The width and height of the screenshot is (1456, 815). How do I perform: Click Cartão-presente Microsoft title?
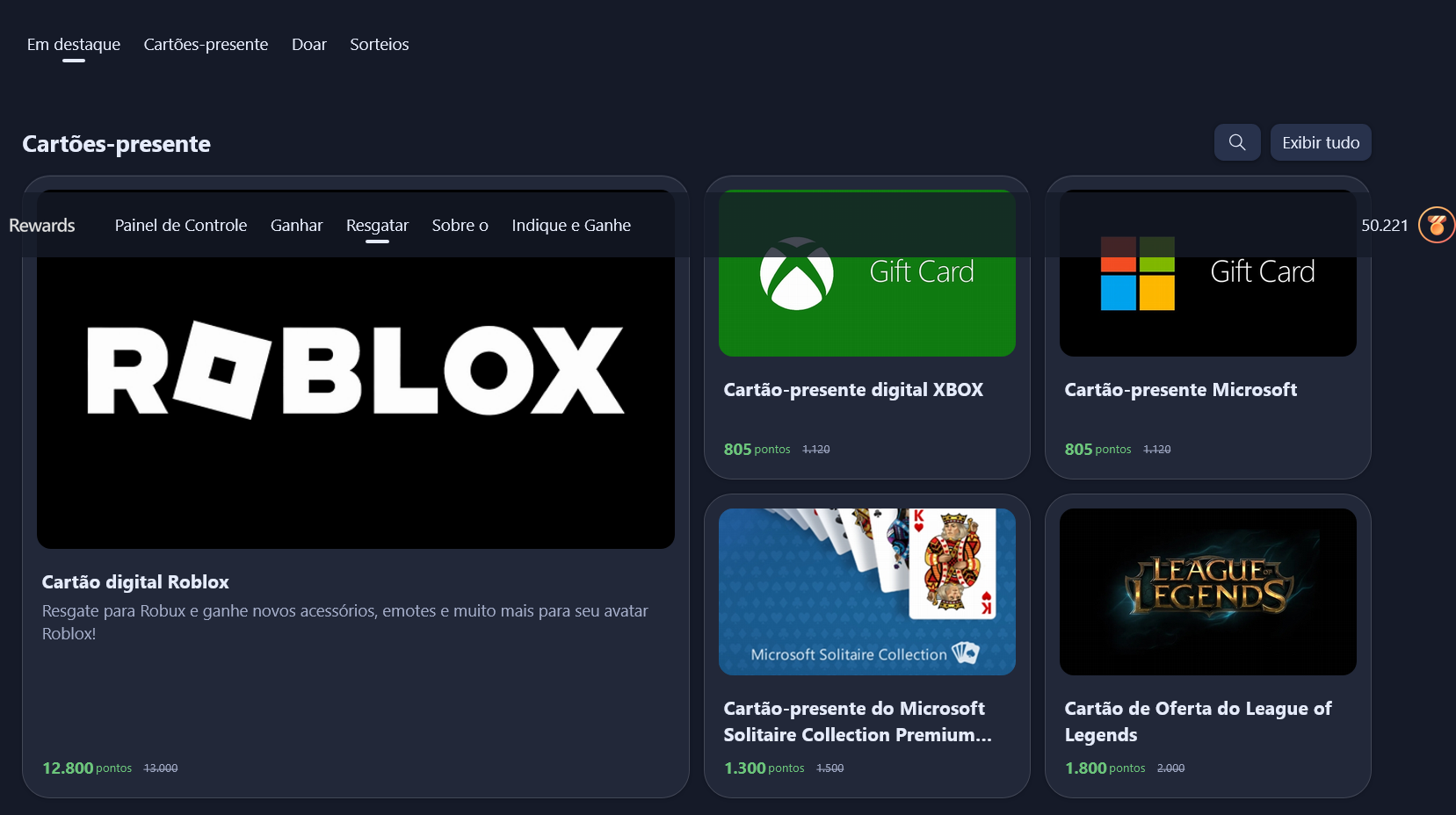(x=1181, y=390)
